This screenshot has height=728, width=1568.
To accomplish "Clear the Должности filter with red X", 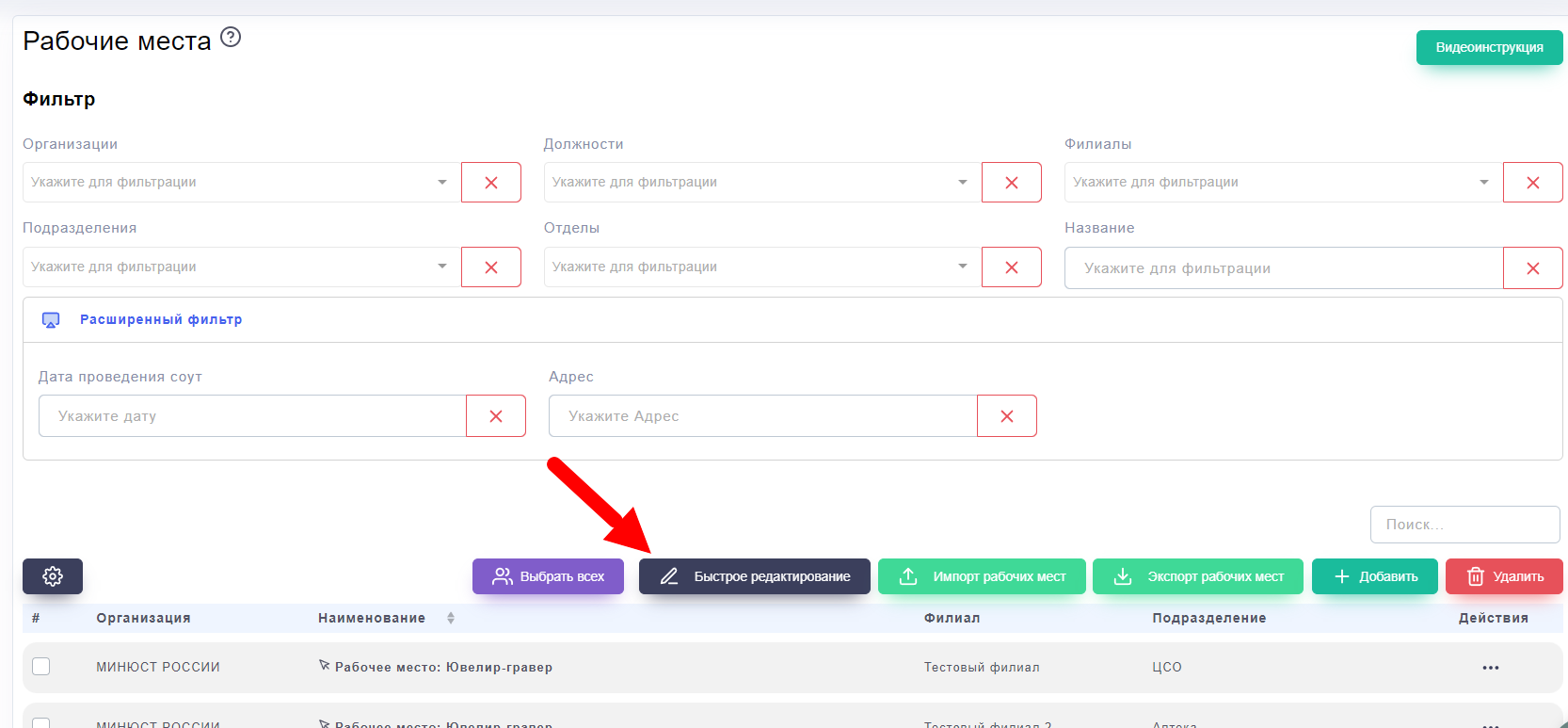I will [x=1011, y=183].
